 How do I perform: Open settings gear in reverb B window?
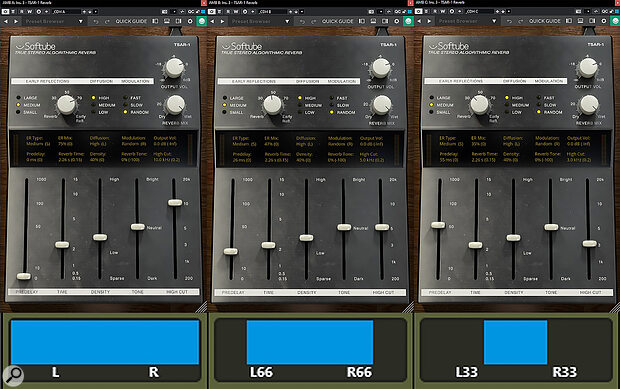click(397, 21)
